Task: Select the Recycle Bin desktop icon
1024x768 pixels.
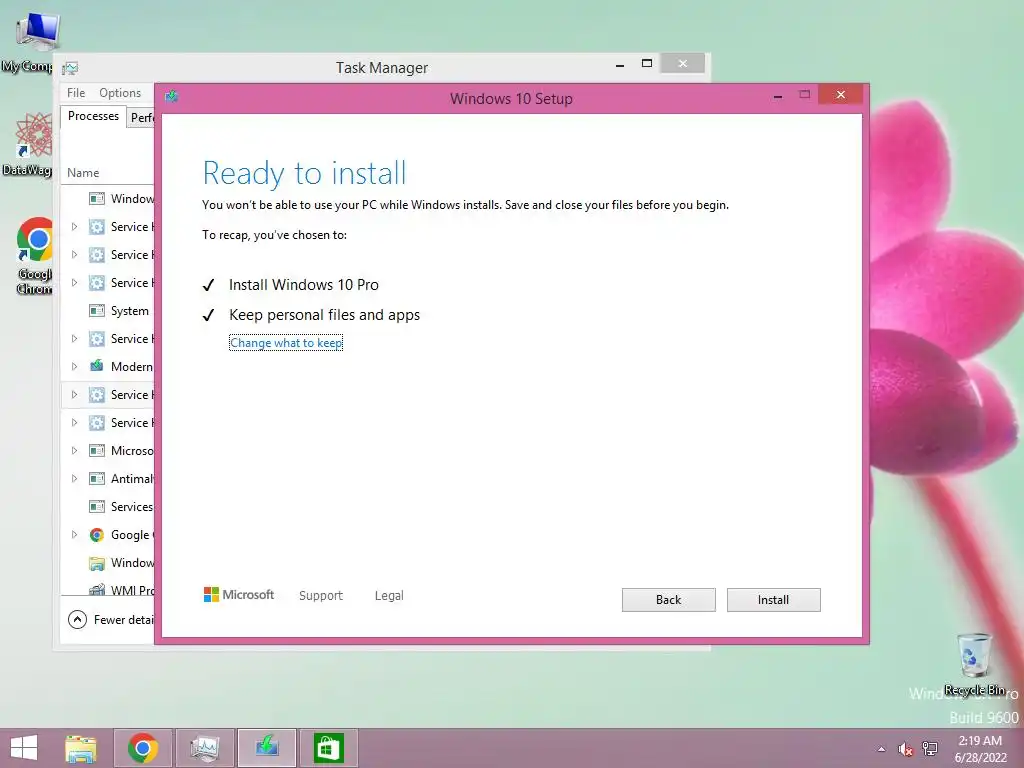Action: 974,664
